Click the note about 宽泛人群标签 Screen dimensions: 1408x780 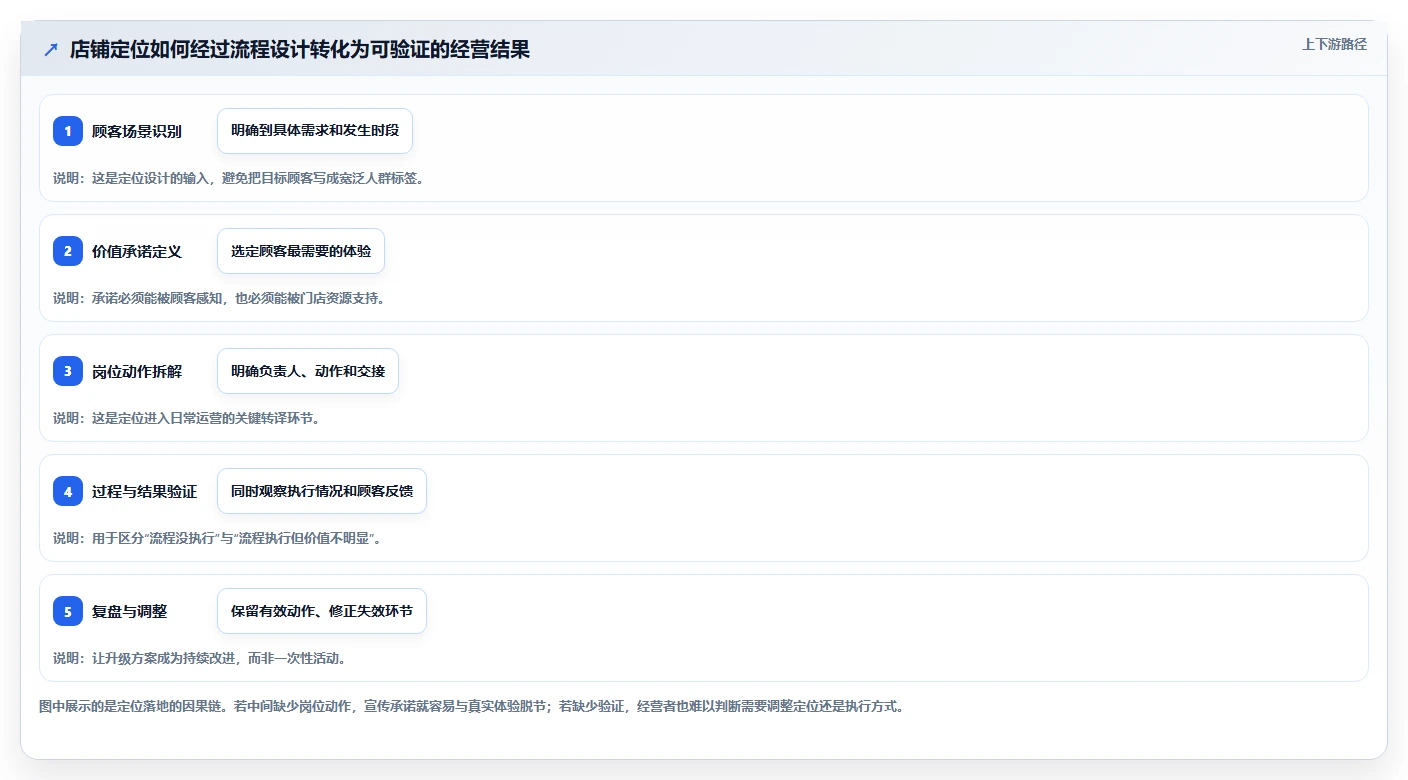pyautogui.click(x=239, y=178)
